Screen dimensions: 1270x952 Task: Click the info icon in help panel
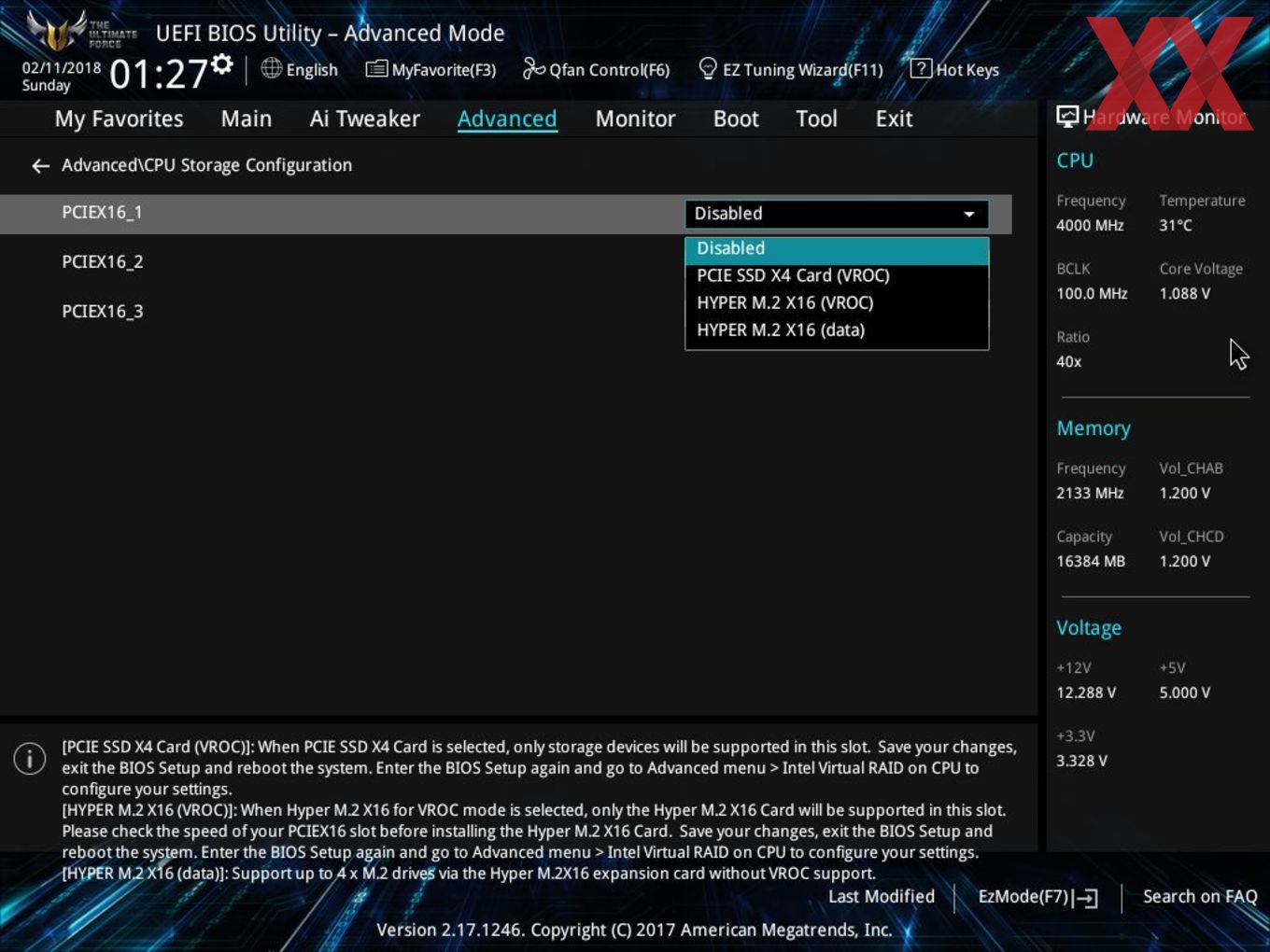tap(30, 759)
